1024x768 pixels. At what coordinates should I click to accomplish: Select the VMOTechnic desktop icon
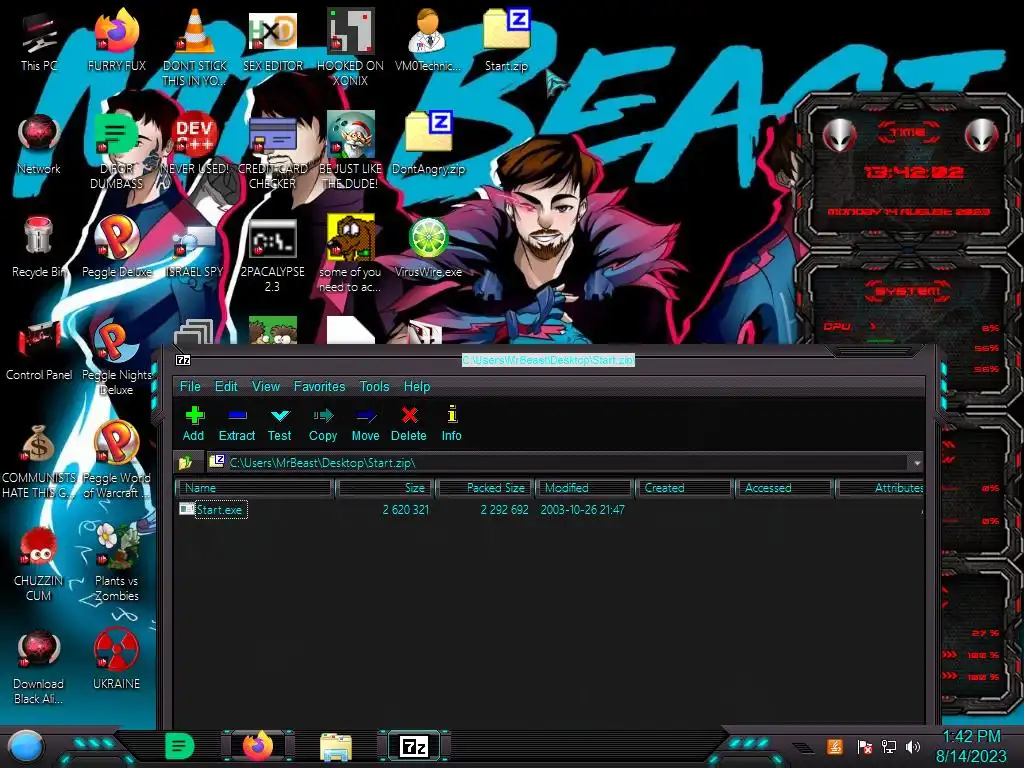point(428,41)
